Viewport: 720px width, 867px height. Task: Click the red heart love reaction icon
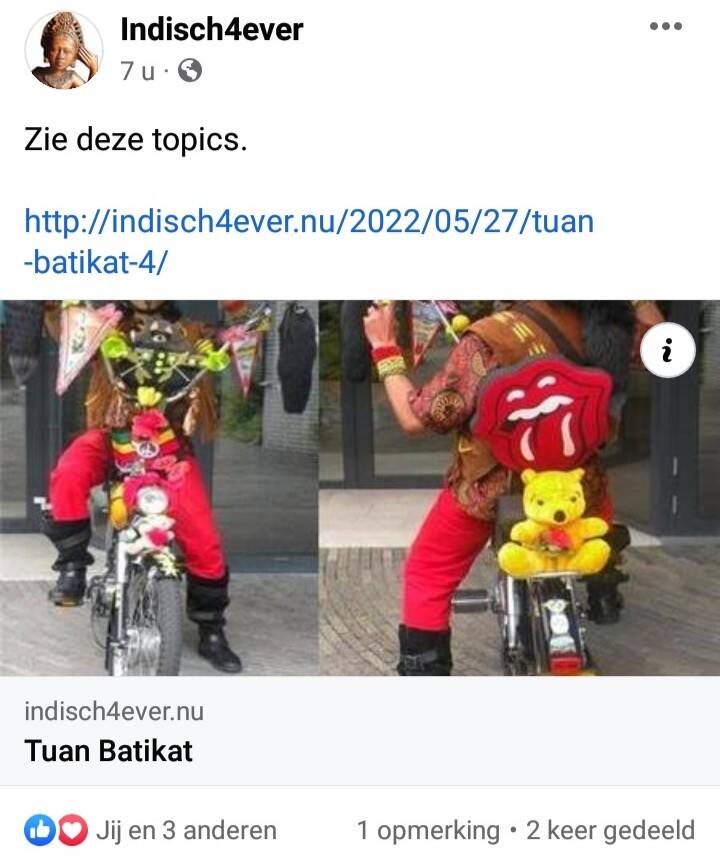click(72, 830)
